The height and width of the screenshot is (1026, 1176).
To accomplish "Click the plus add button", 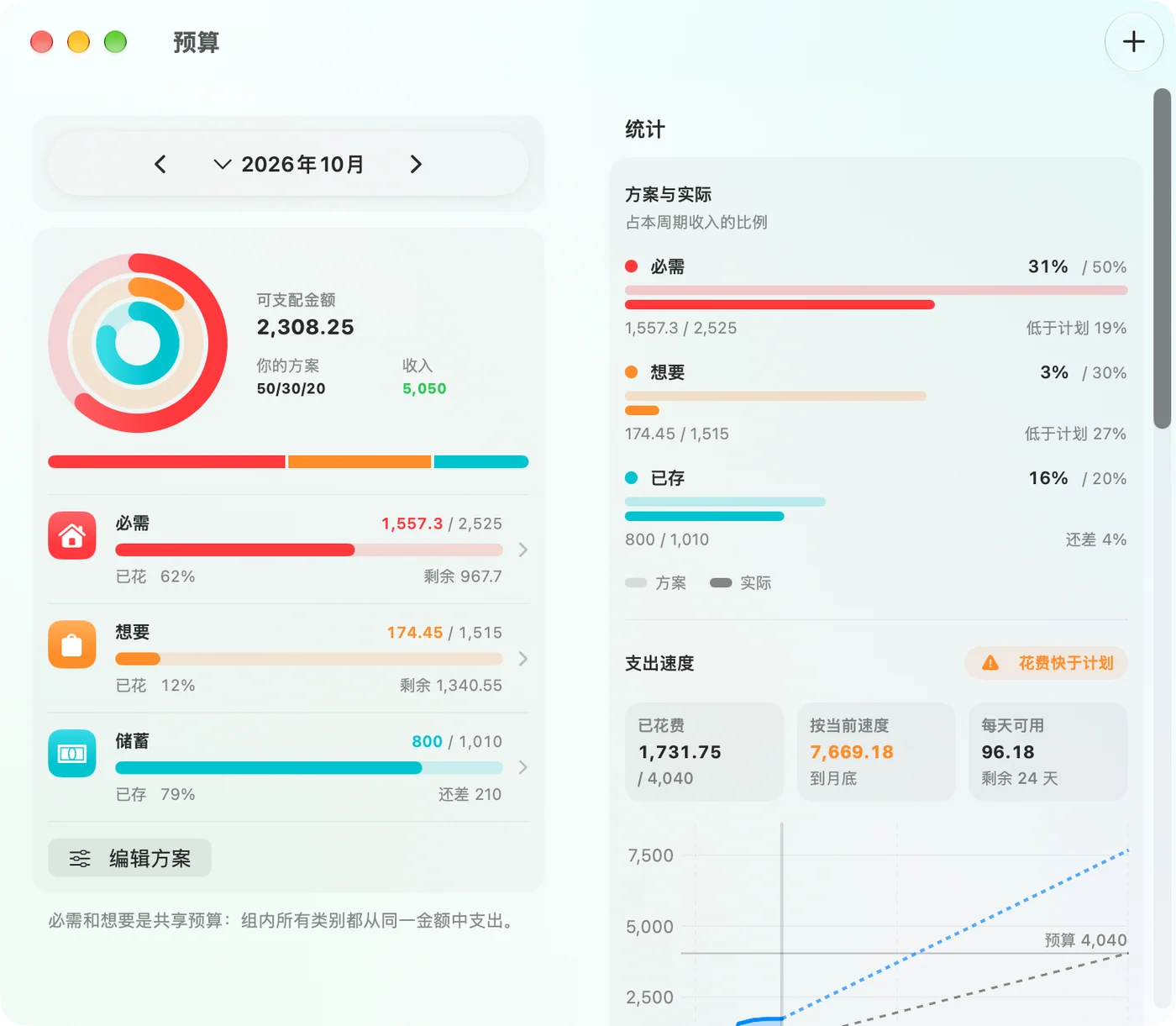I will [x=1134, y=42].
